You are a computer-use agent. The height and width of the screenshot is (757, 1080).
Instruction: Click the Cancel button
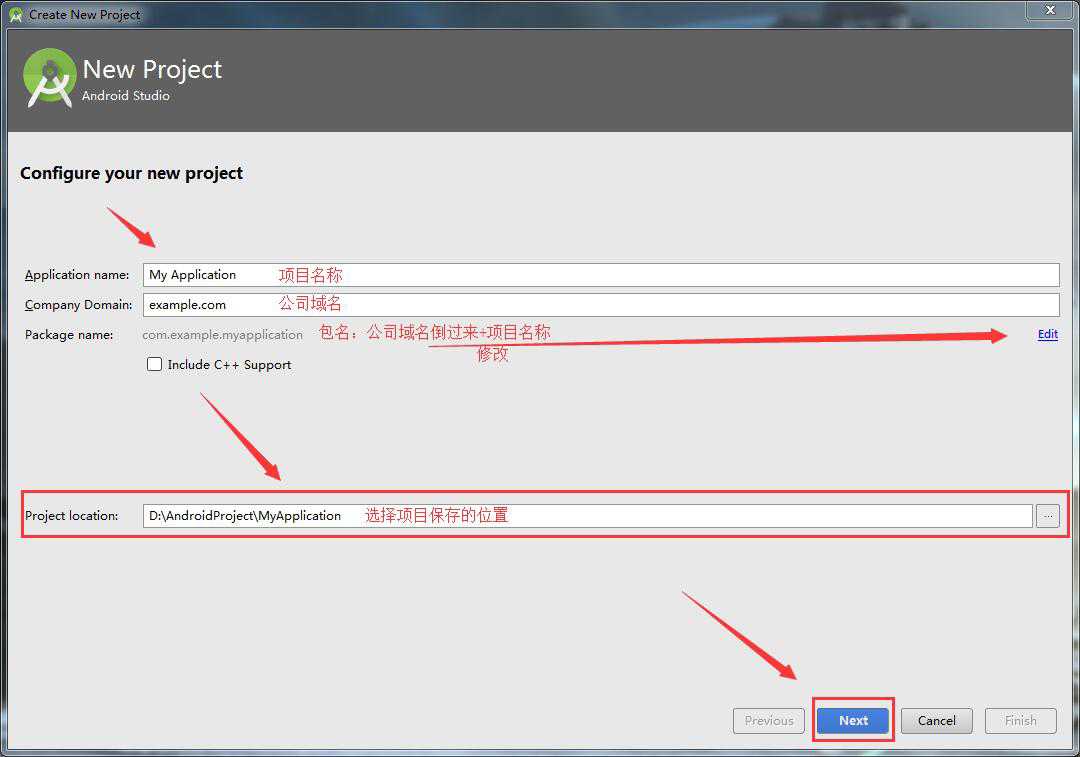(x=937, y=720)
